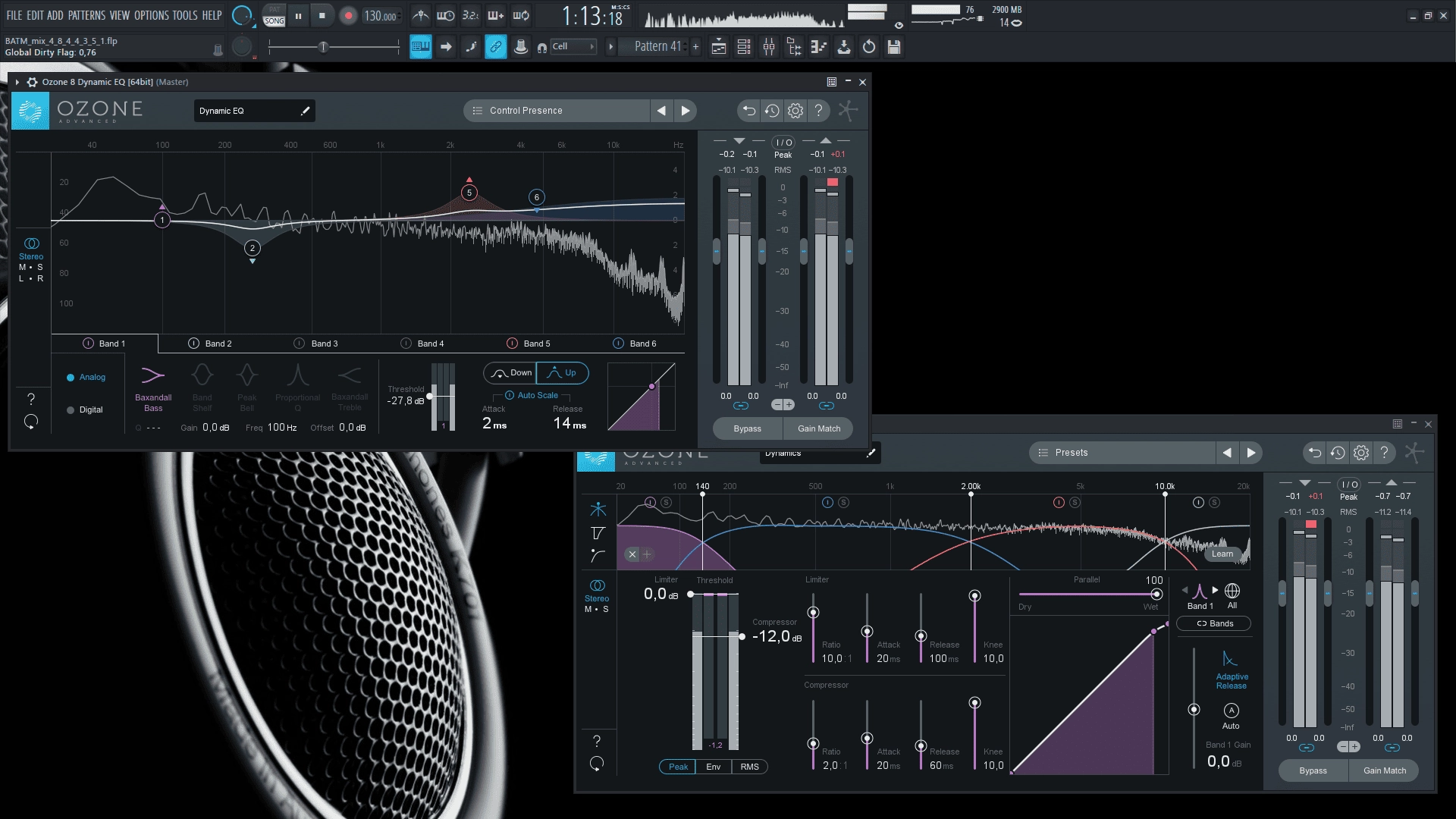Toggle the metronome icon
1456x819 pixels.
click(x=421, y=15)
